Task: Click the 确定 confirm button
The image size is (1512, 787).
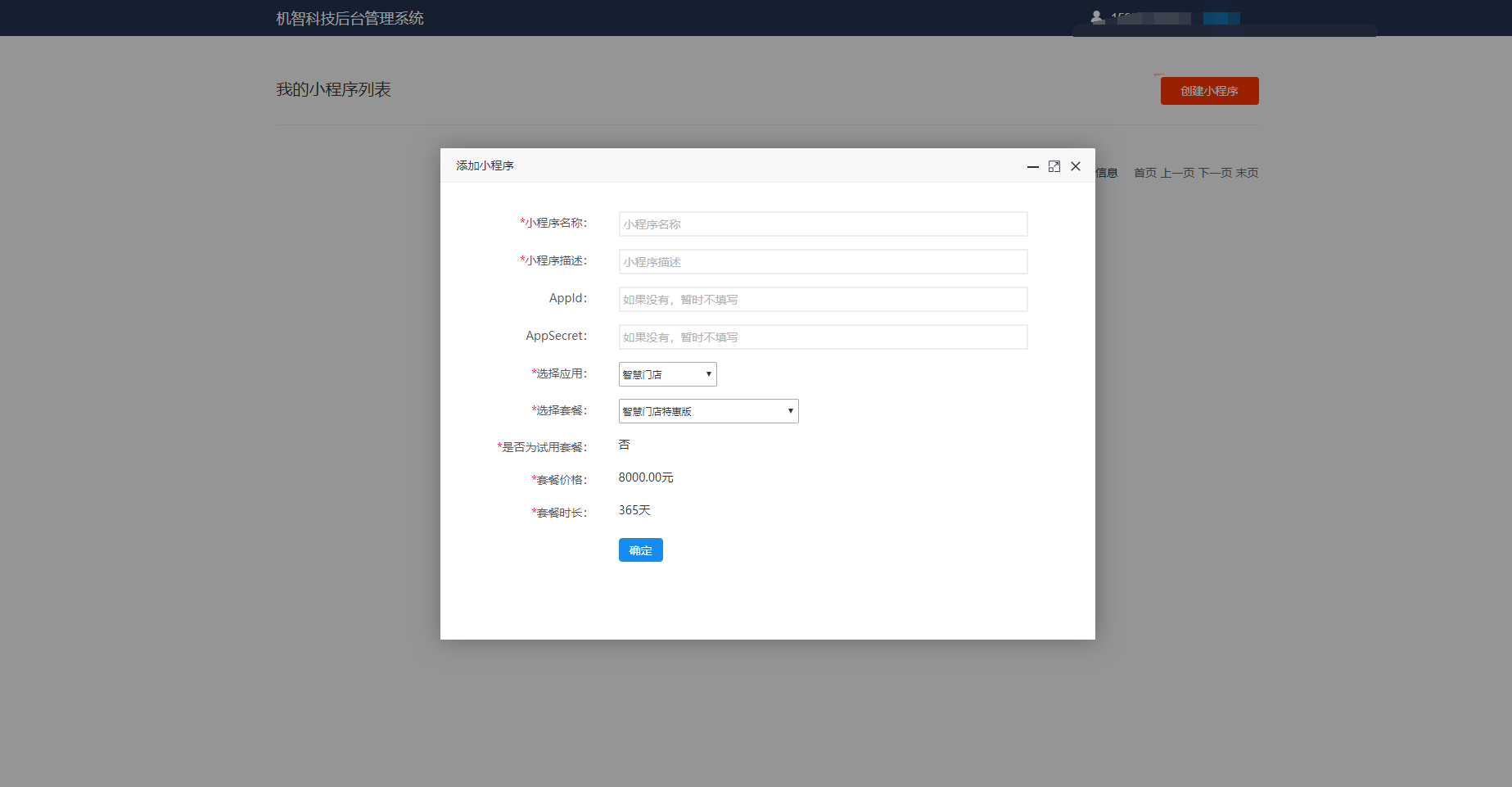Action: coord(640,550)
